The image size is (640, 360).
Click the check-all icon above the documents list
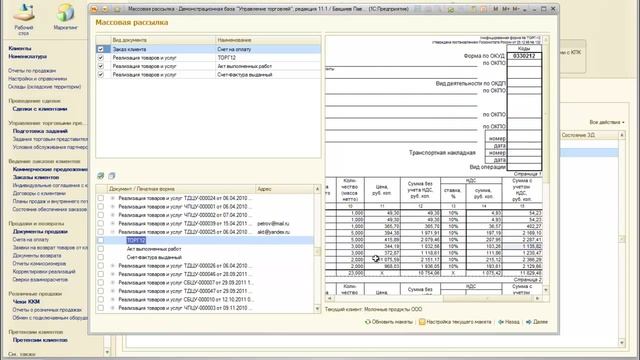click(101, 176)
